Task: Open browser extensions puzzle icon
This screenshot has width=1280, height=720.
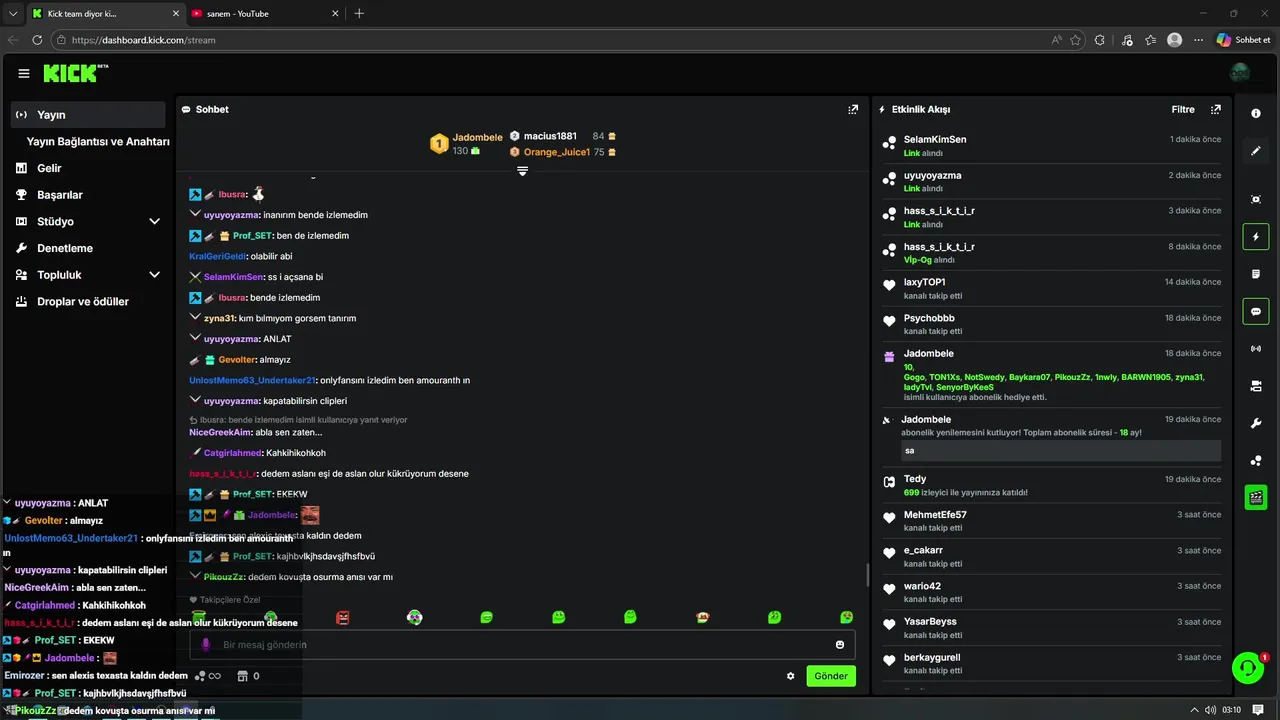Action: tap(1100, 40)
